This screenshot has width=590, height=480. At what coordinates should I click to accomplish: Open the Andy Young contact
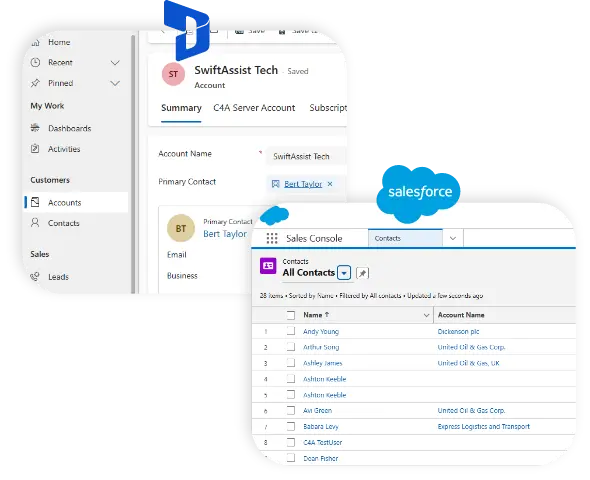pos(321,331)
